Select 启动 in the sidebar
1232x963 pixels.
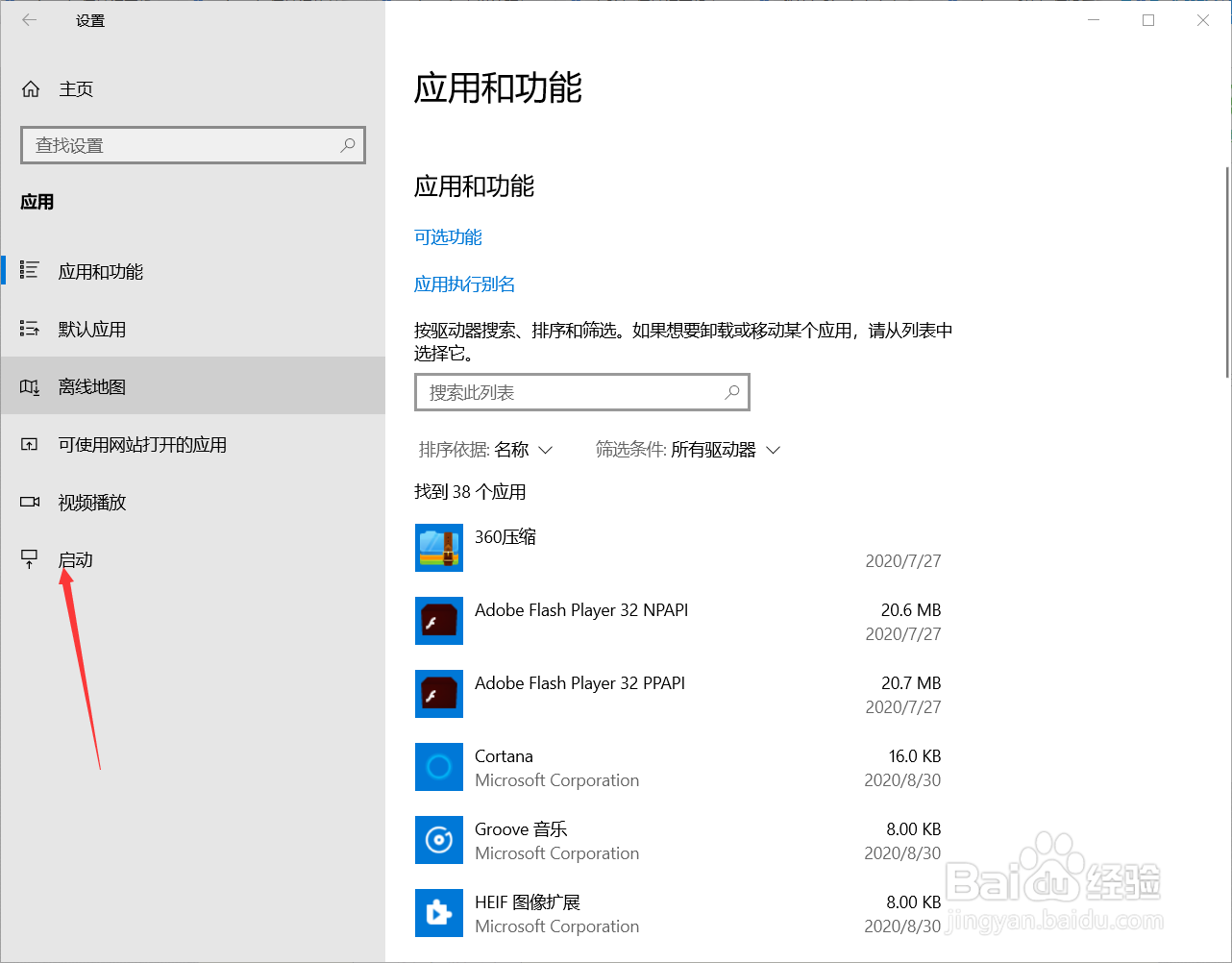point(192,559)
